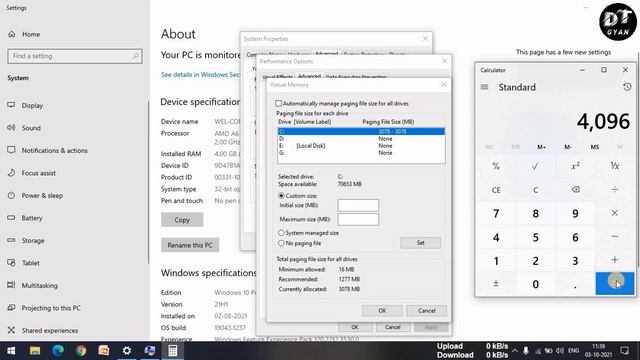The image size is (640, 360).
Task: Click the Copy button under device specifications
Action: click(182, 220)
